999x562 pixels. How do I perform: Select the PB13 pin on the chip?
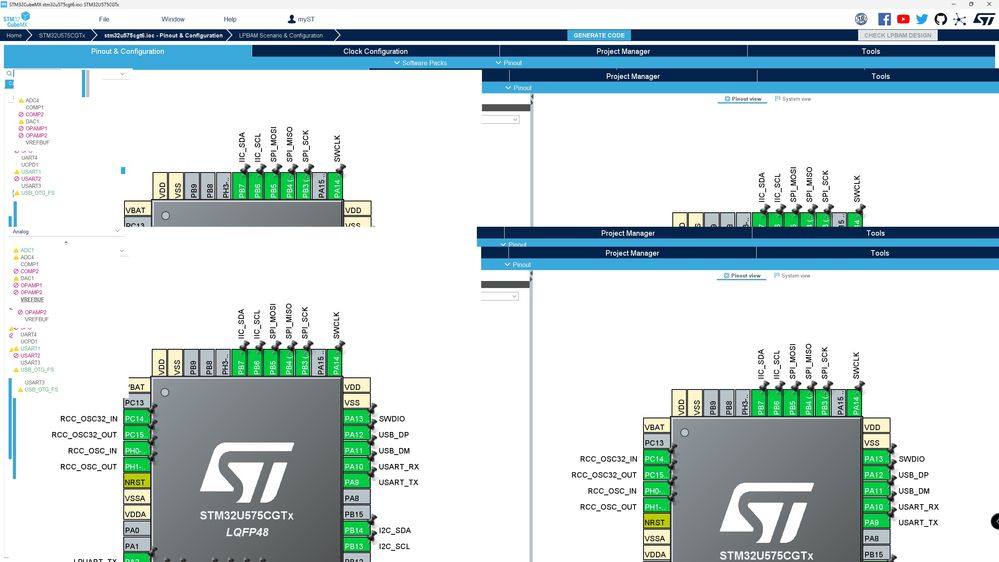coord(356,546)
